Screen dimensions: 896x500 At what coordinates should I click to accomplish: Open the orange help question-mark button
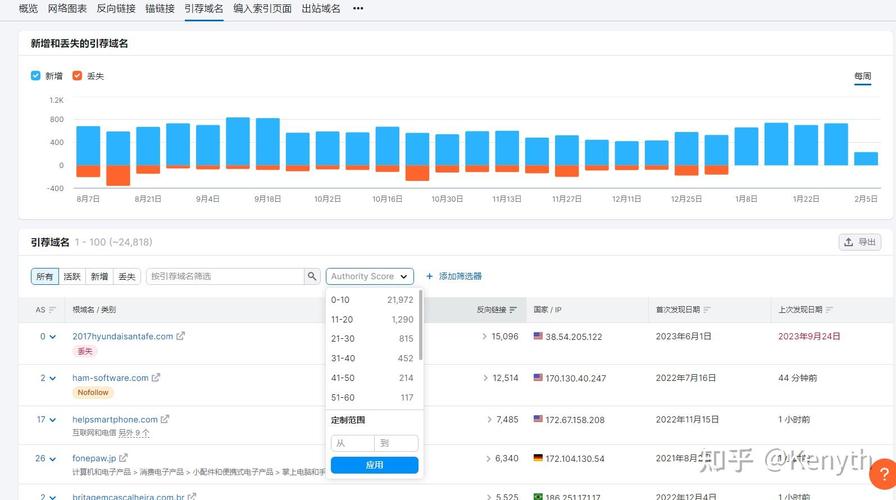click(883, 474)
